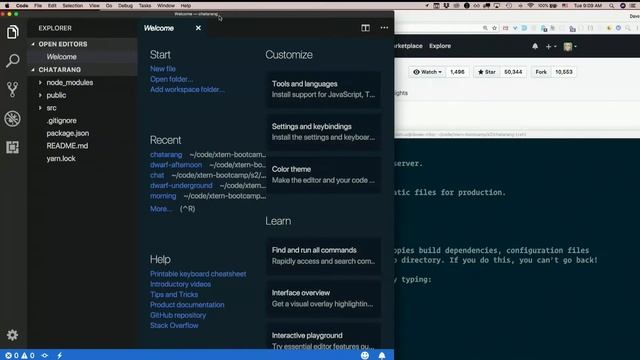Open the editor more actions ellipsis
The height and width of the screenshot is (360, 640).
point(384,28)
